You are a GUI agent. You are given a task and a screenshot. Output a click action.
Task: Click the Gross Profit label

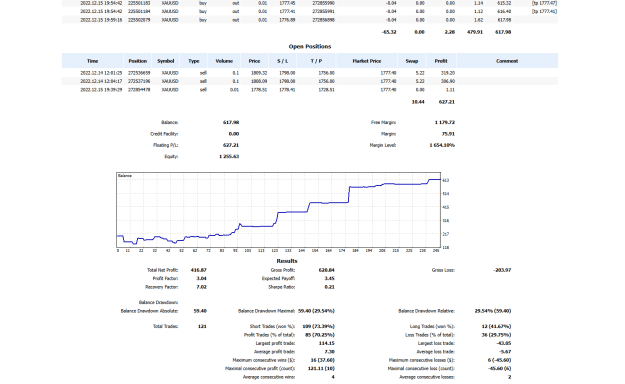(283, 270)
